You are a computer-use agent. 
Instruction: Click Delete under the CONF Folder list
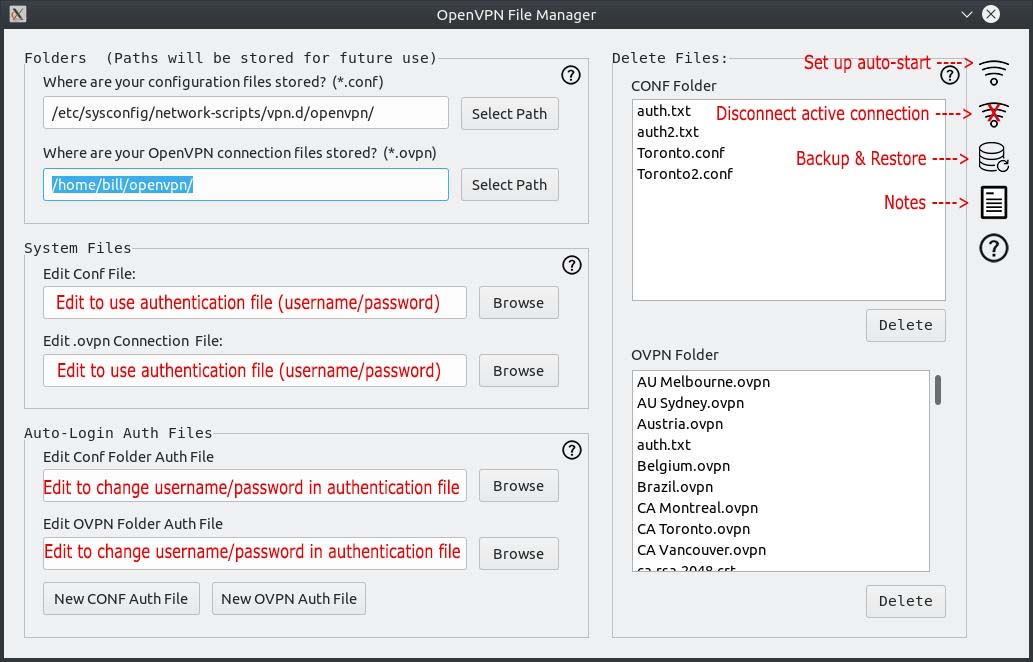point(905,325)
